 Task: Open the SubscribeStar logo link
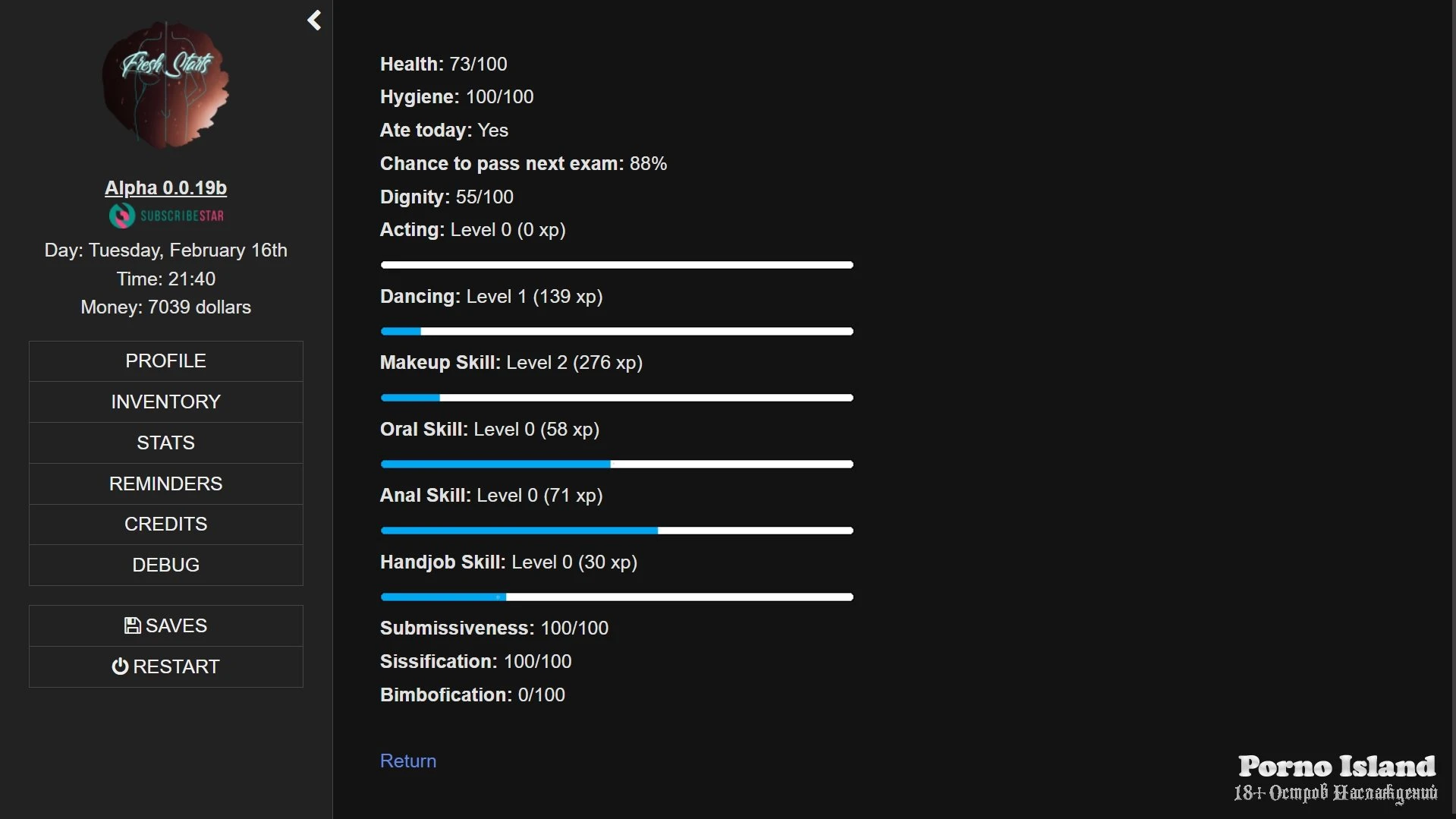166,216
